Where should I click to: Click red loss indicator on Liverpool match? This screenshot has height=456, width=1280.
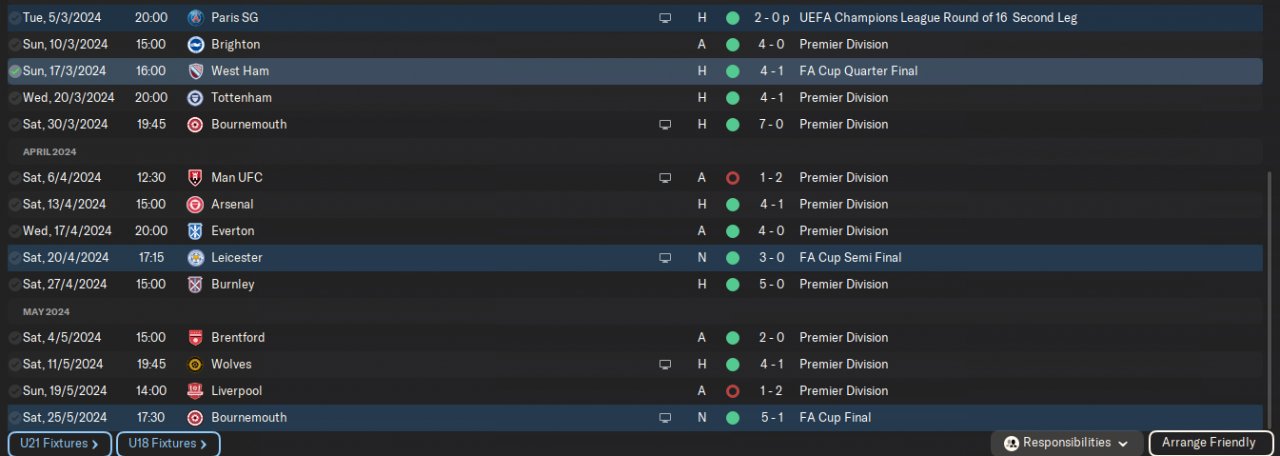[732, 391]
